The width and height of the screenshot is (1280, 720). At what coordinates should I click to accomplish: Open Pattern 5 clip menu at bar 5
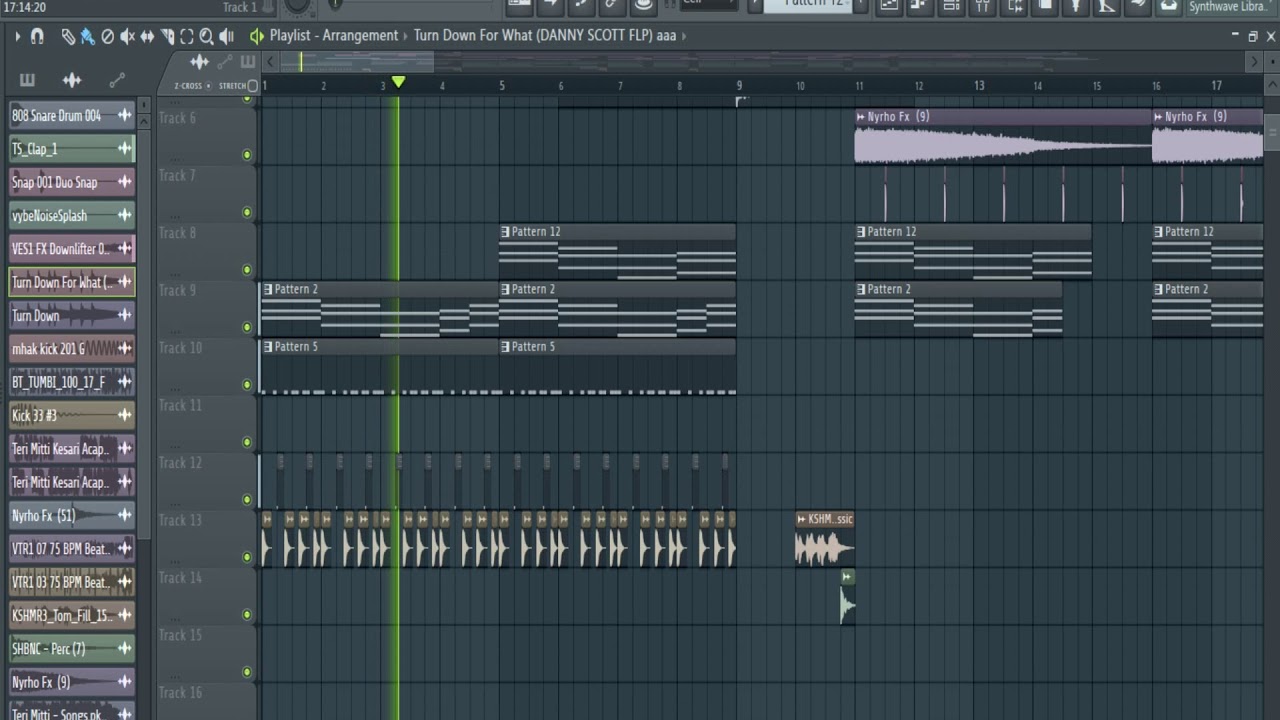pos(505,347)
